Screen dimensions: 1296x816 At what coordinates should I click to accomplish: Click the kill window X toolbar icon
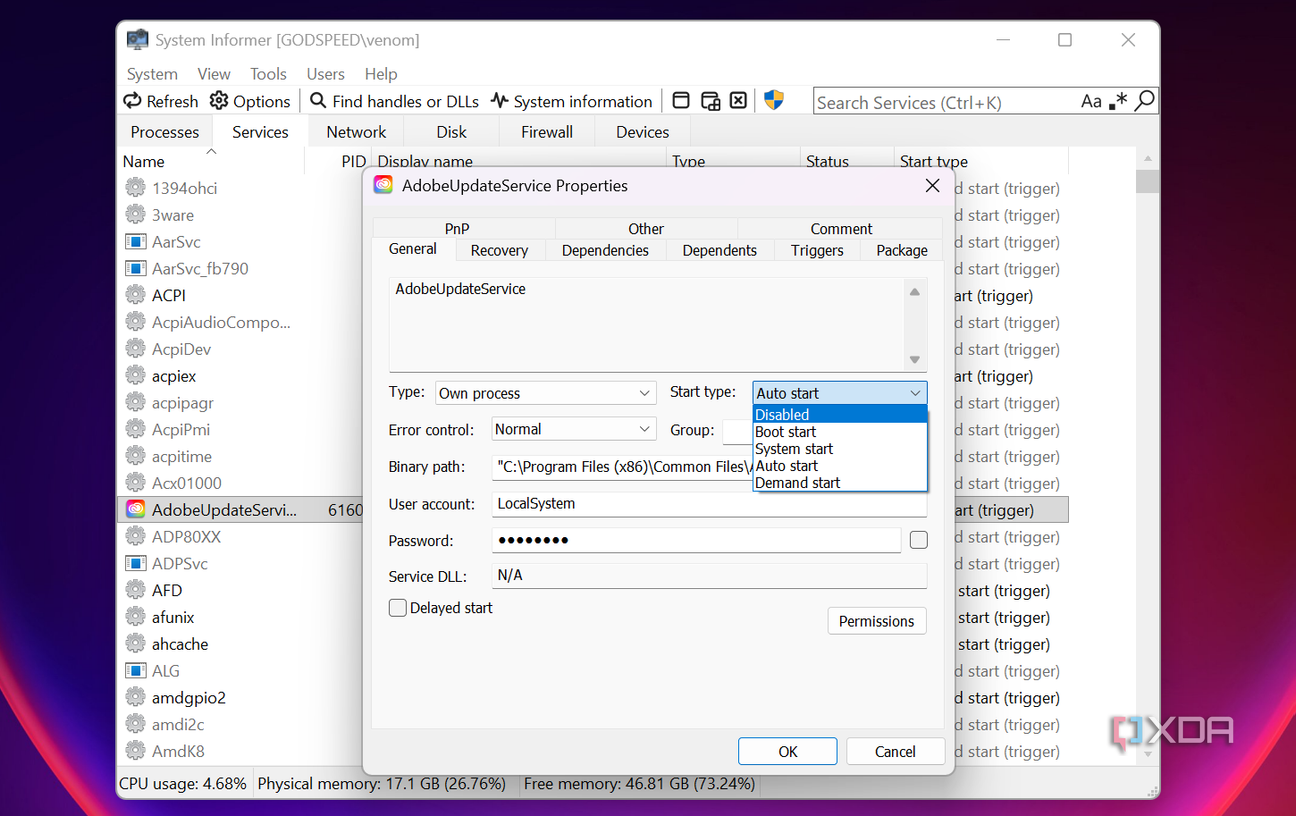click(738, 100)
